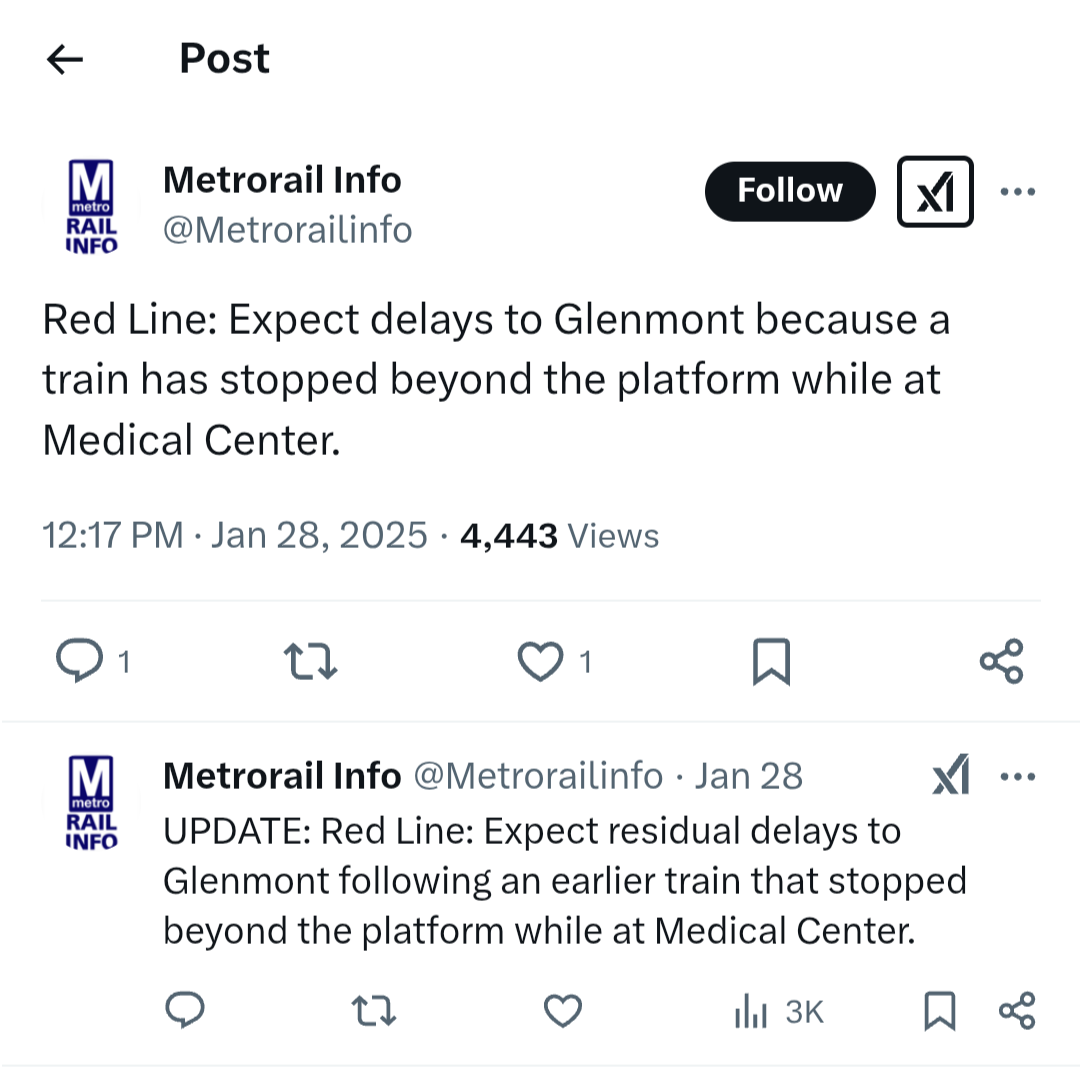The image size is (1080, 1075).
Task: Open the @Metrorailinfo handle link in header
Action: click(288, 230)
